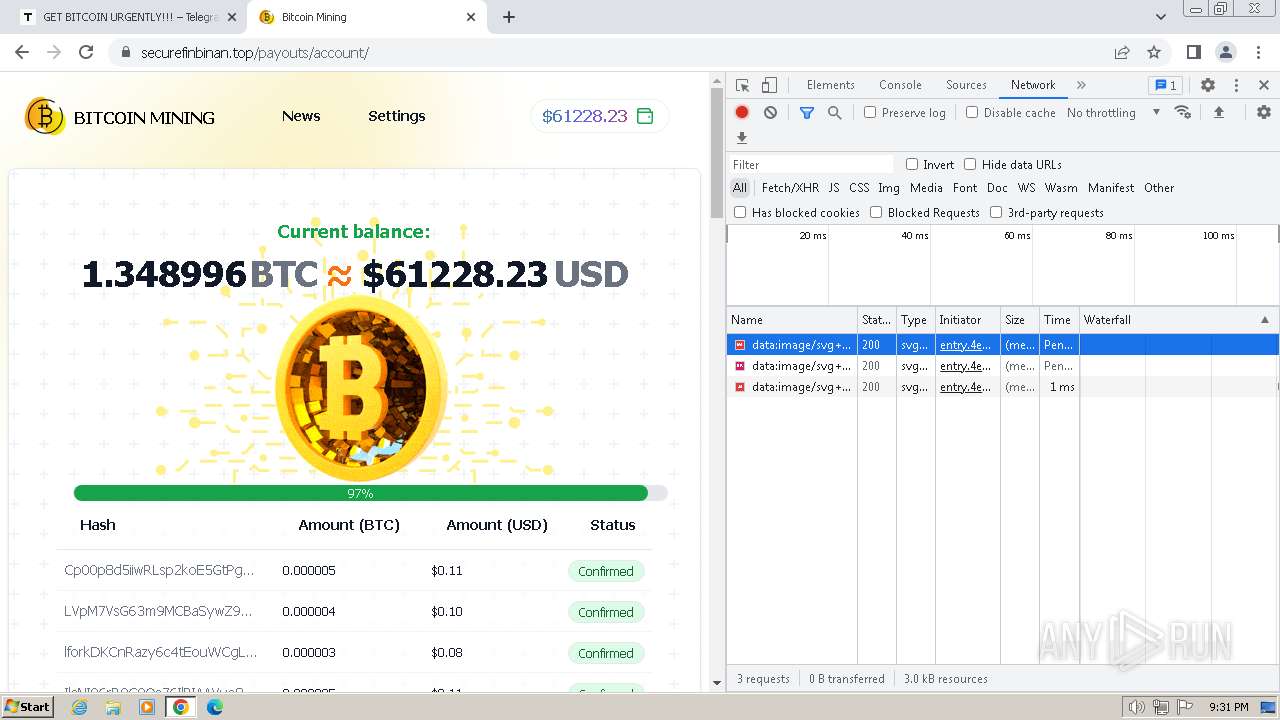The image size is (1280, 720).
Task: Open Edge browser from taskbar
Action: [x=215, y=707]
